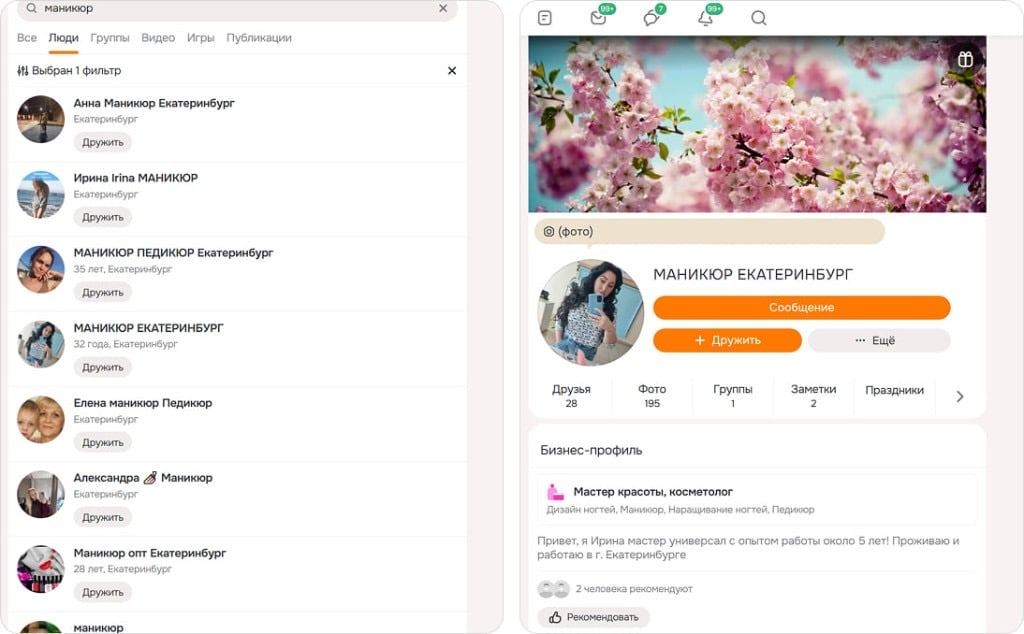The width and height of the screenshot is (1024, 634).
Task: Expand more profile sections with right chevron
Action: pos(960,396)
